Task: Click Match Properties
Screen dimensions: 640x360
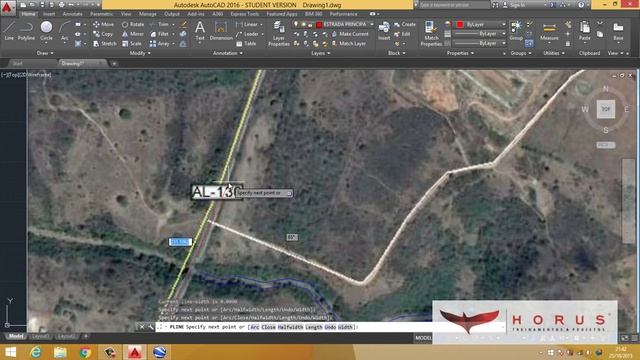Action: [x=431, y=33]
